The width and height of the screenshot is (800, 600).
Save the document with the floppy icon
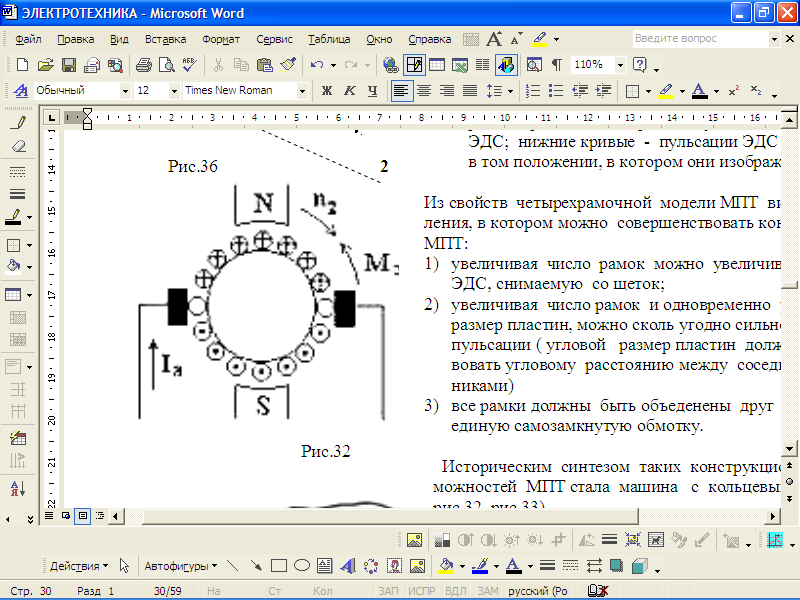pos(69,65)
